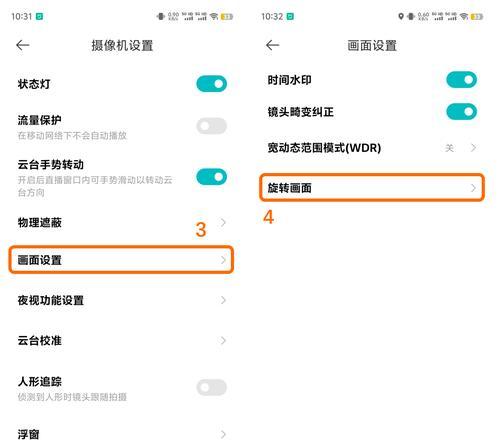
Task: Open 夜视功能设置 chevron
Action: pyautogui.click(x=223, y=300)
